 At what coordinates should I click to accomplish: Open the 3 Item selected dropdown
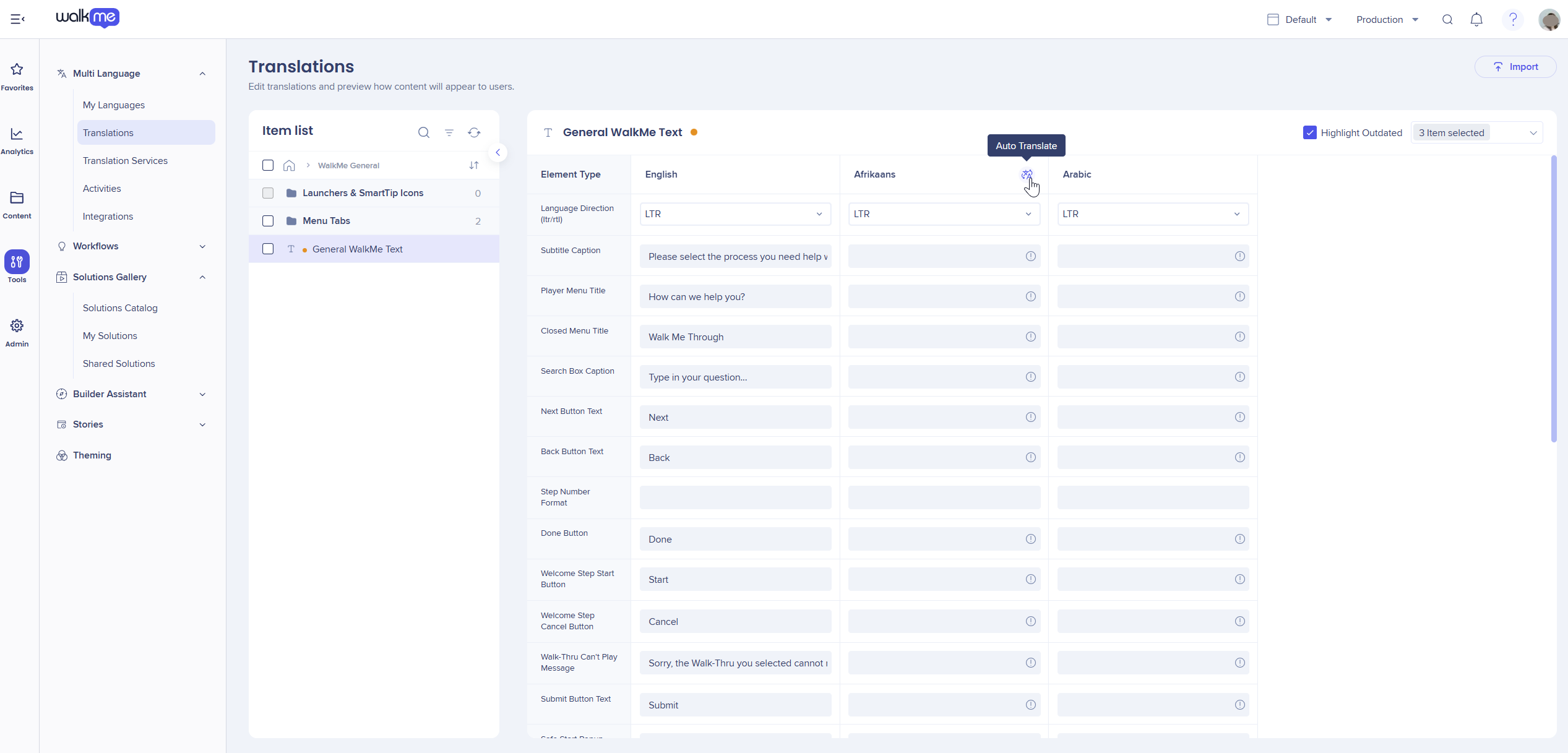(x=1476, y=132)
